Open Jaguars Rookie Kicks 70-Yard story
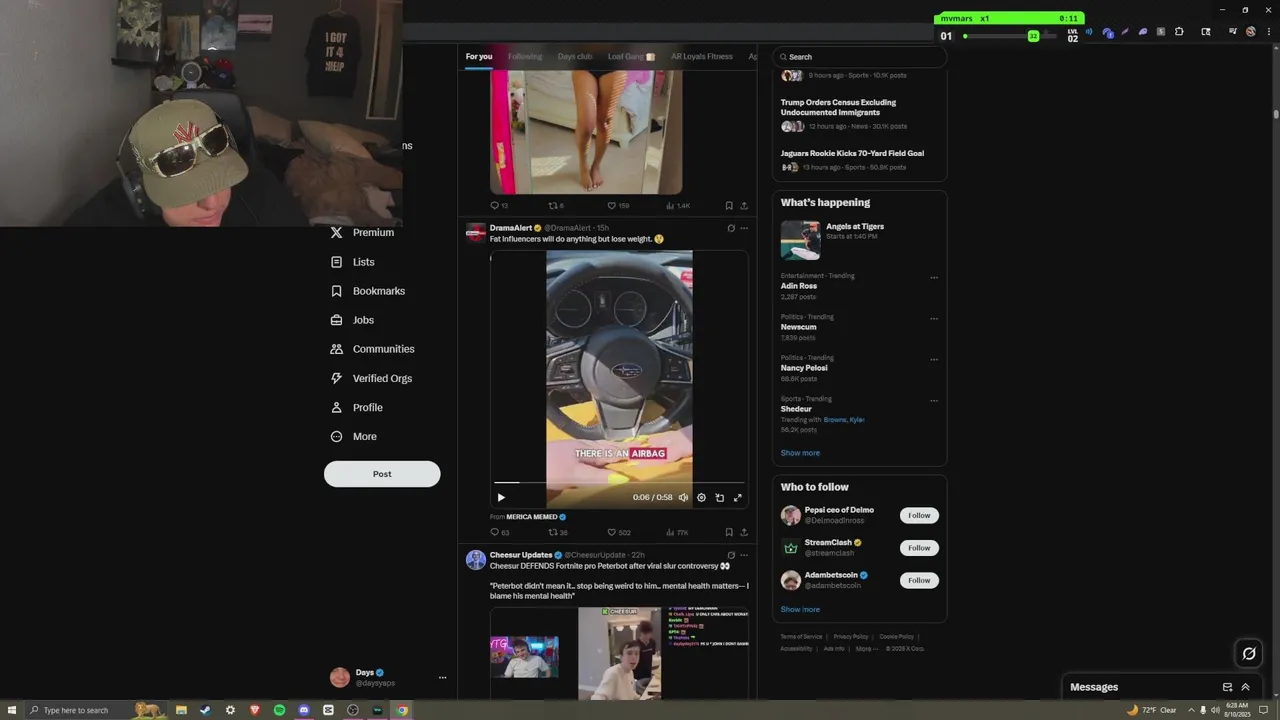Screen dimensions: 1280x720 pyautogui.click(x=852, y=153)
